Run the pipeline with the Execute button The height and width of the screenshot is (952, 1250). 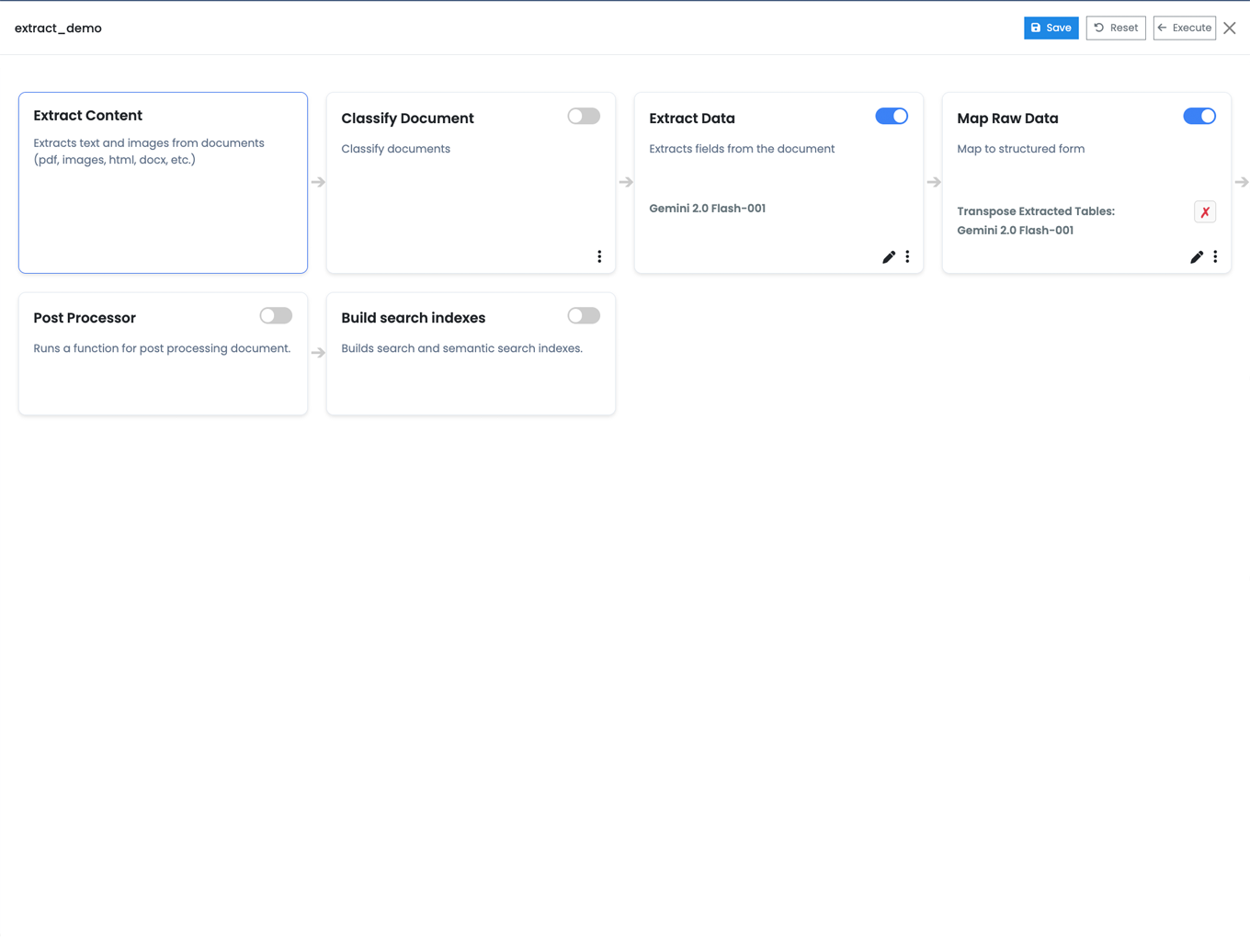point(1185,28)
